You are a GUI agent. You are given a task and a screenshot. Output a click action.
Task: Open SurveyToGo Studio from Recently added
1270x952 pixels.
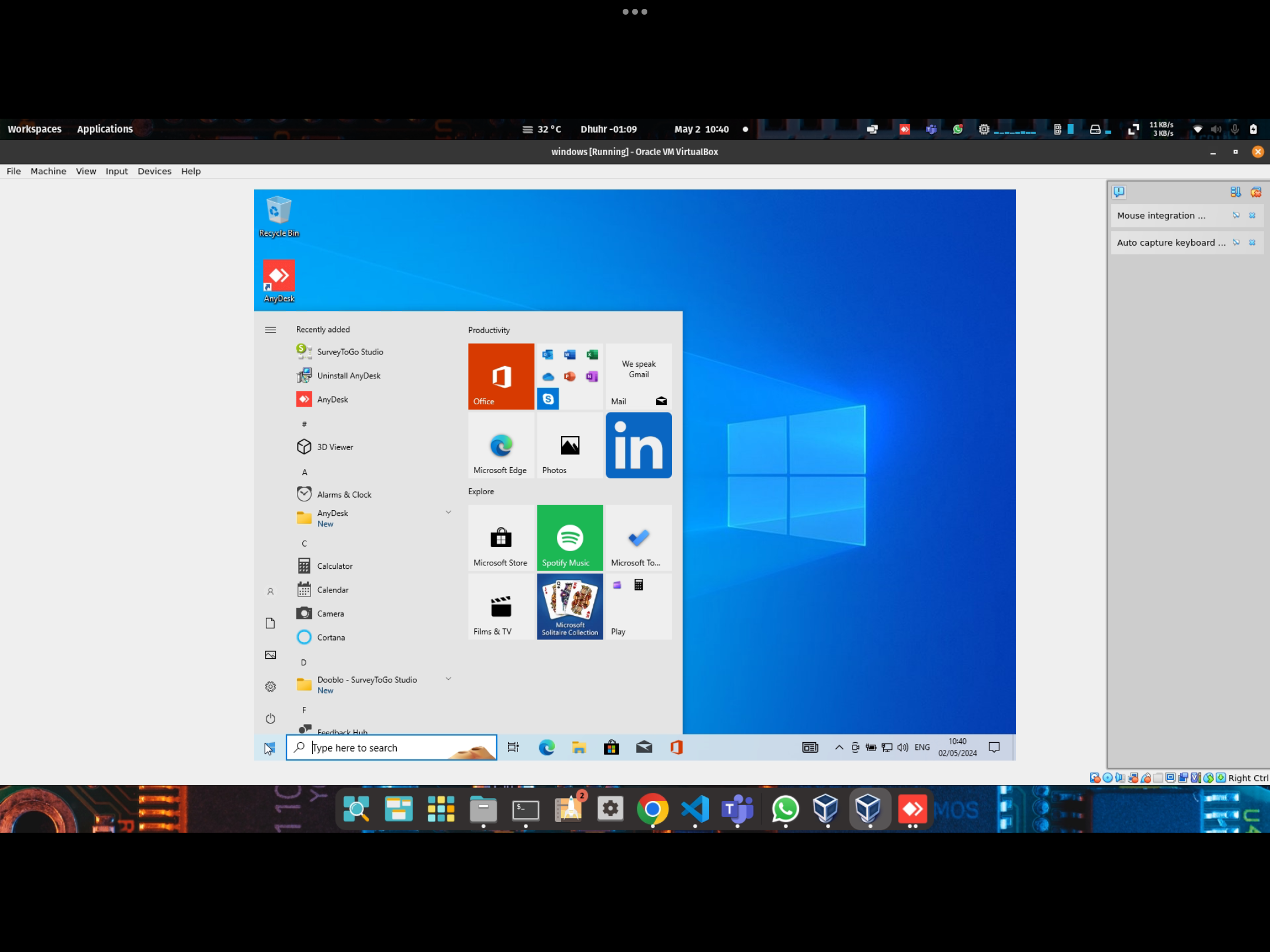(x=349, y=351)
